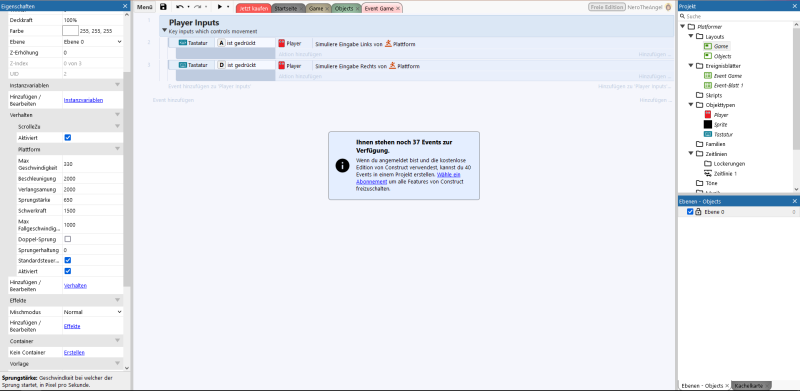Open the Menü button
This screenshot has height=391, width=800.
pos(144,8)
